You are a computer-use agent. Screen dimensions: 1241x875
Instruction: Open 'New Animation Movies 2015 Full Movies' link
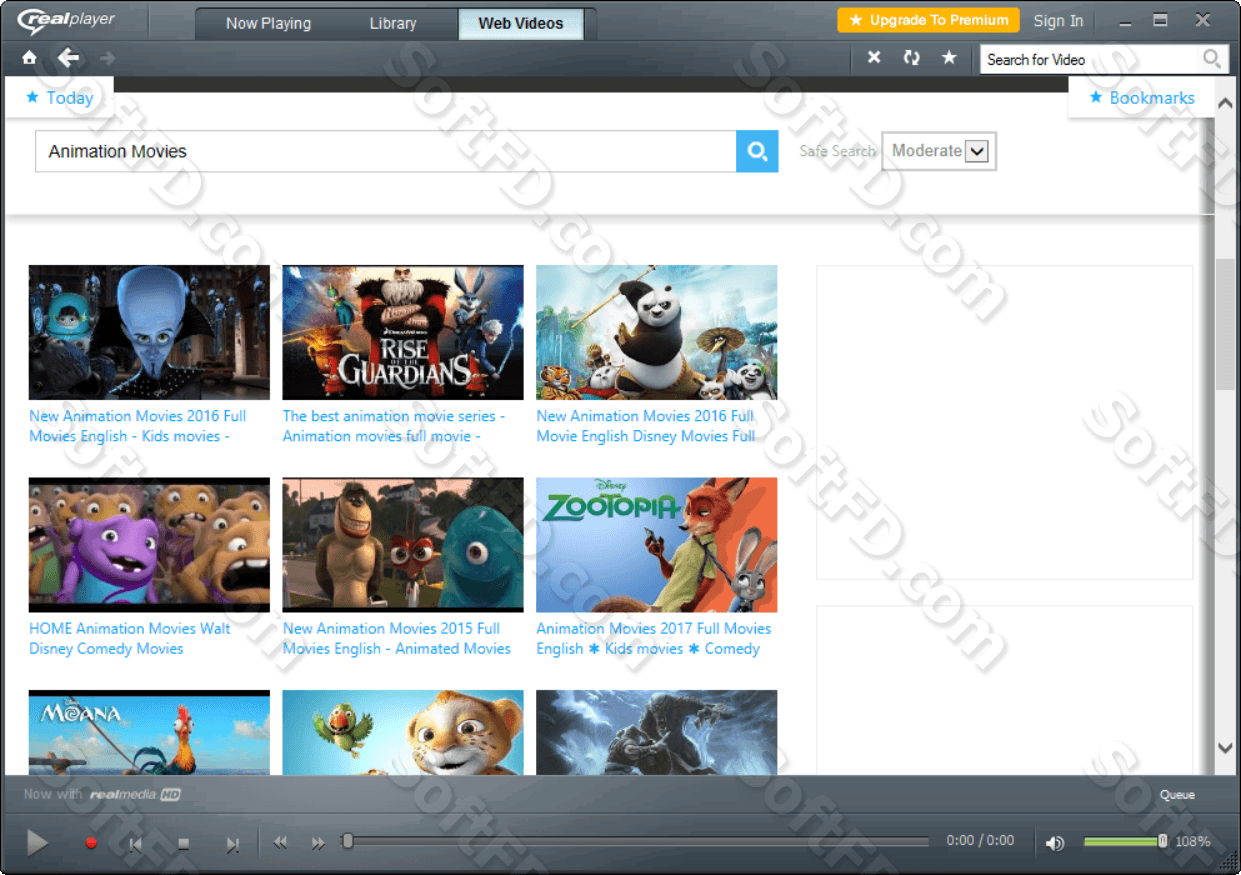click(x=397, y=638)
